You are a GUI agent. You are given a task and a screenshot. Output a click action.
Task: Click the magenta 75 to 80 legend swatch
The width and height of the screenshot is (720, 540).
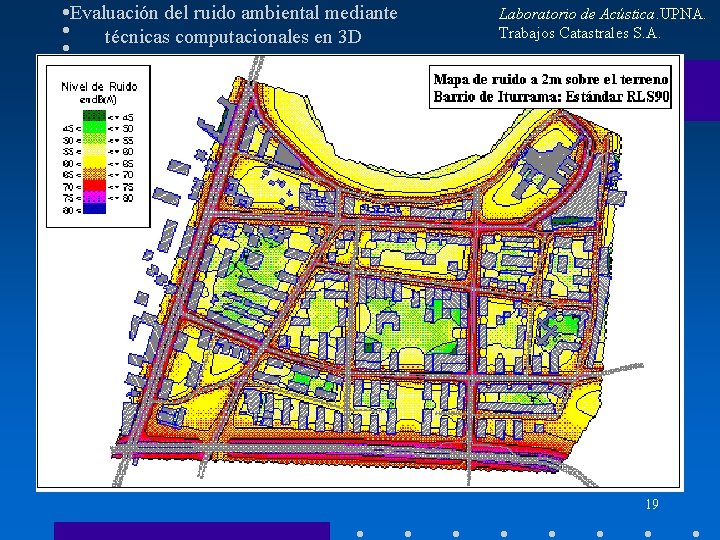pyautogui.click(x=95, y=197)
